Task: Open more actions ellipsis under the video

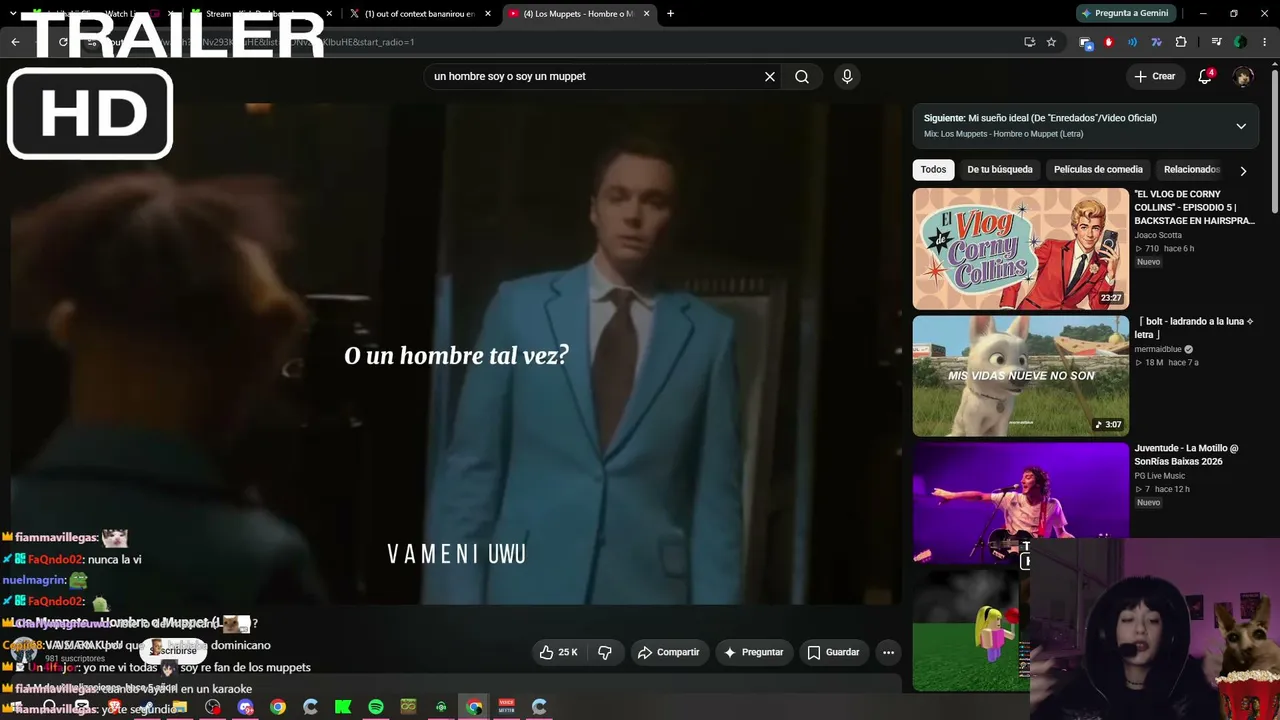Action: coord(888,652)
